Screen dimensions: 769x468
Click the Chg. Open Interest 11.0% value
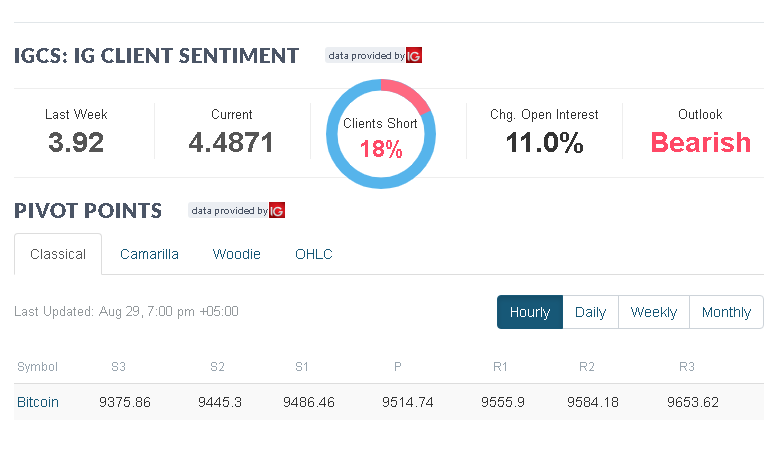[x=544, y=142]
